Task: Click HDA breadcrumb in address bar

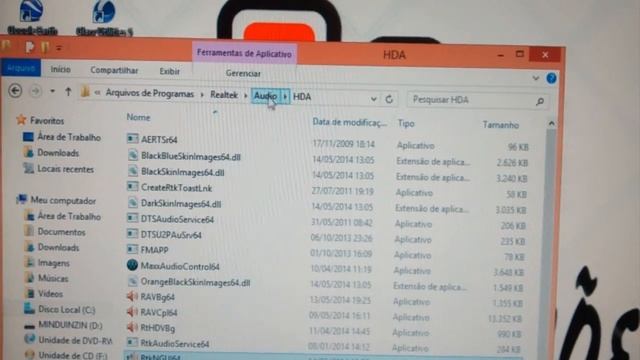Action: [x=302, y=97]
